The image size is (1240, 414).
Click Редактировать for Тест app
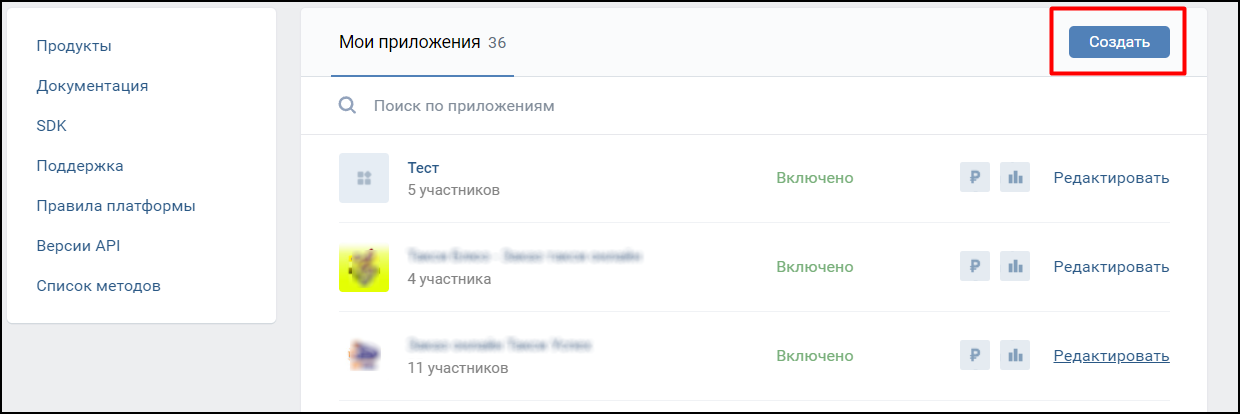pyautogui.click(x=1111, y=178)
